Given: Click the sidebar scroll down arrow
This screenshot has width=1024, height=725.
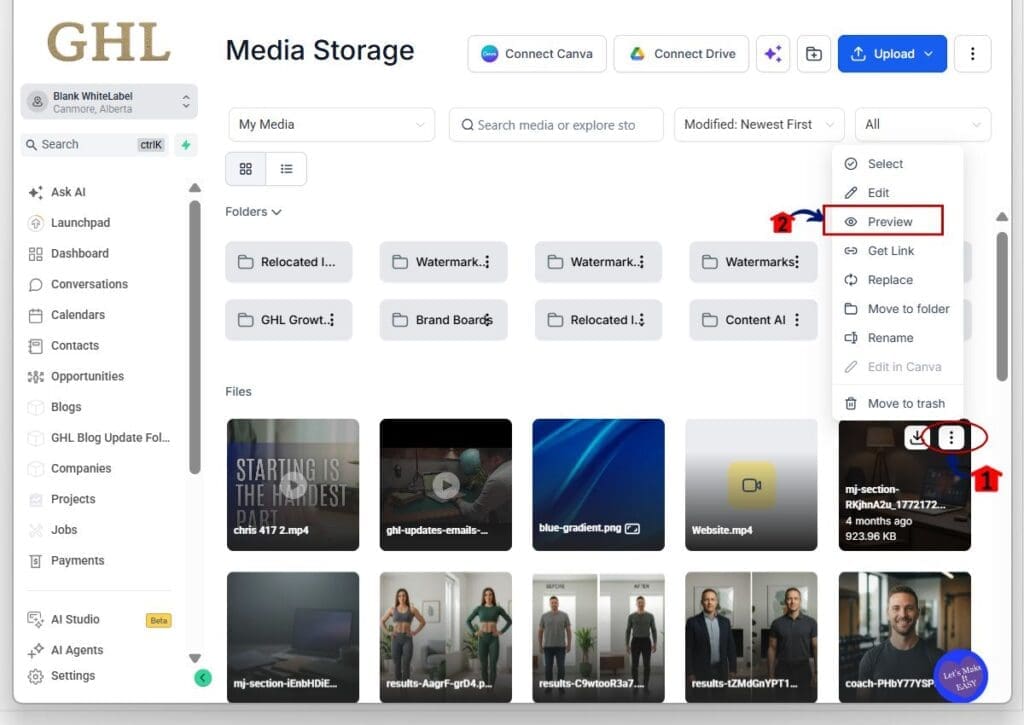Looking at the screenshot, I should [195, 658].
